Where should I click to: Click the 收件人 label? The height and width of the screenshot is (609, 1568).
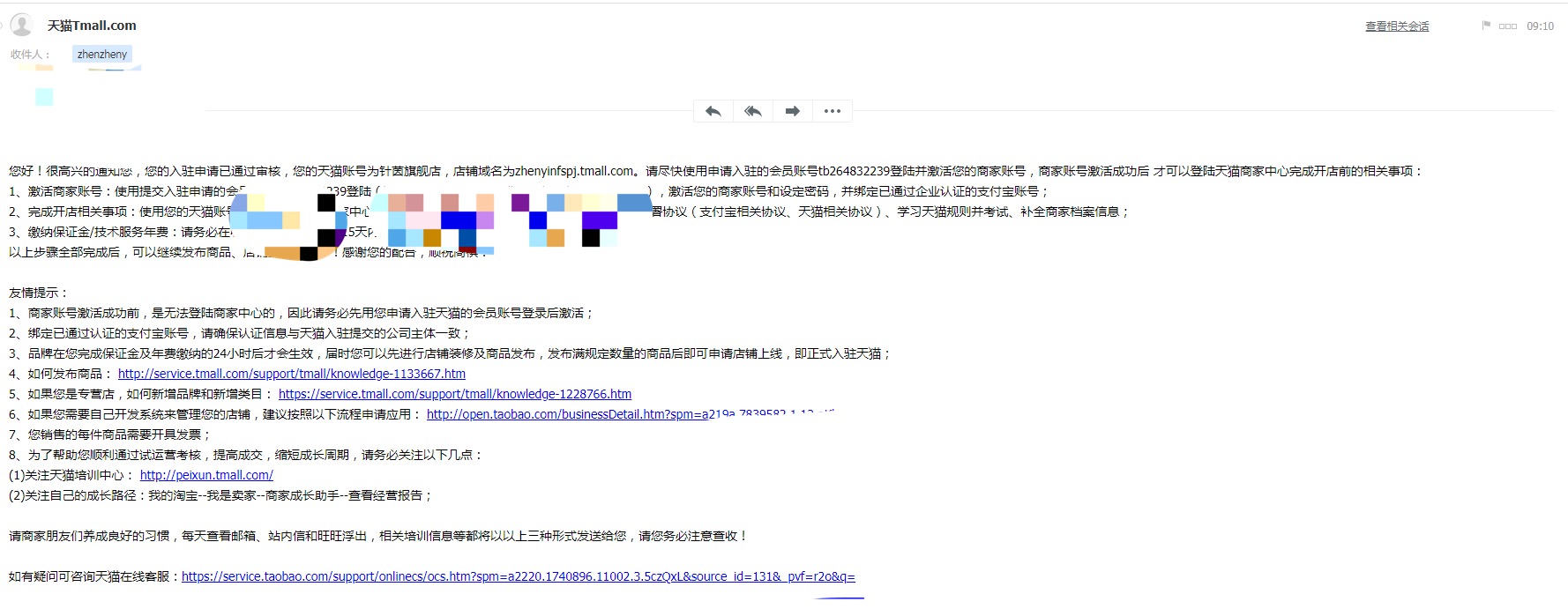[30, 55]
